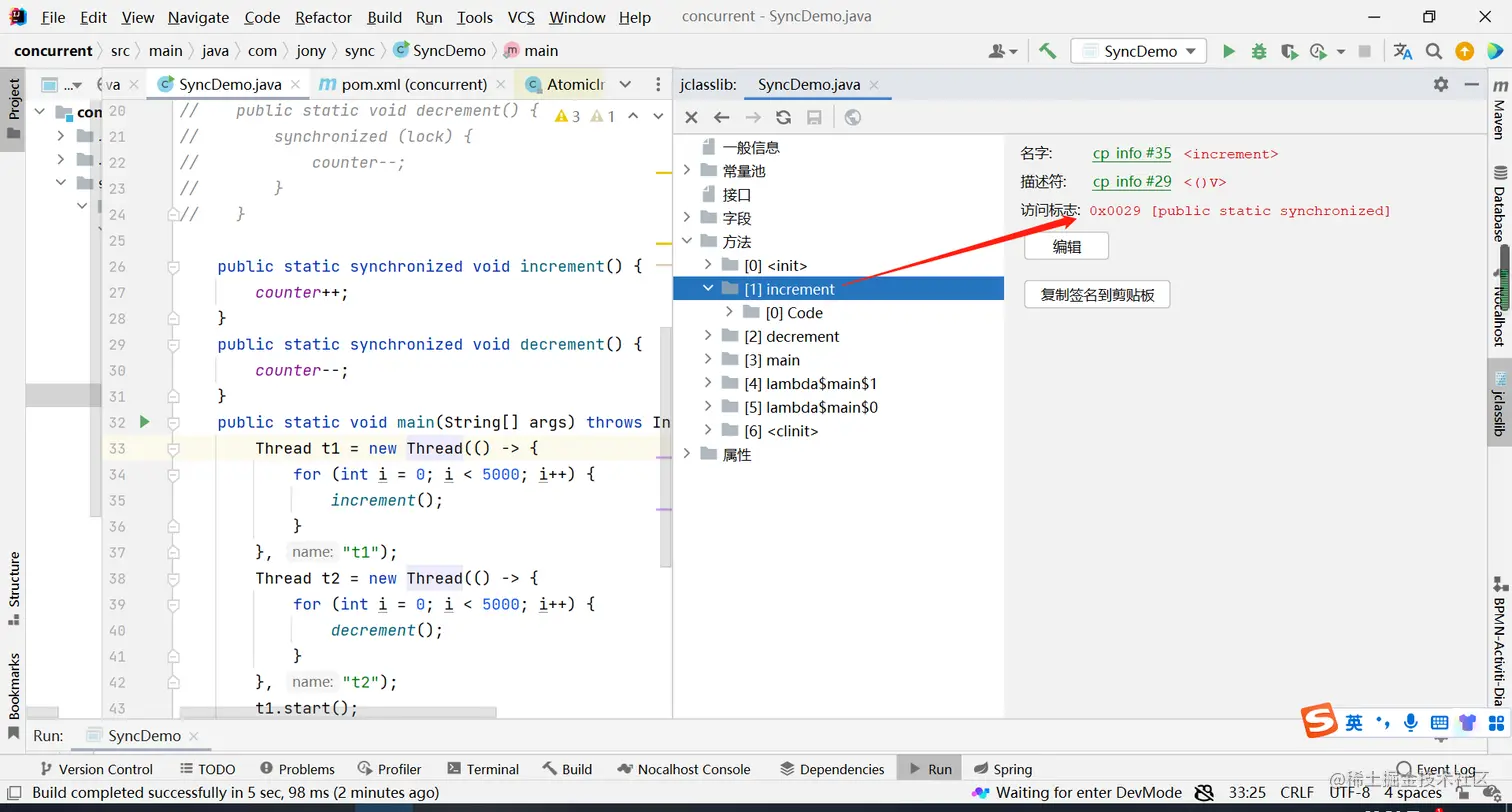Switch to the SyncDemo.java editor tab
This screenshot has height=812, width=1512.
[x=229, y=84]
